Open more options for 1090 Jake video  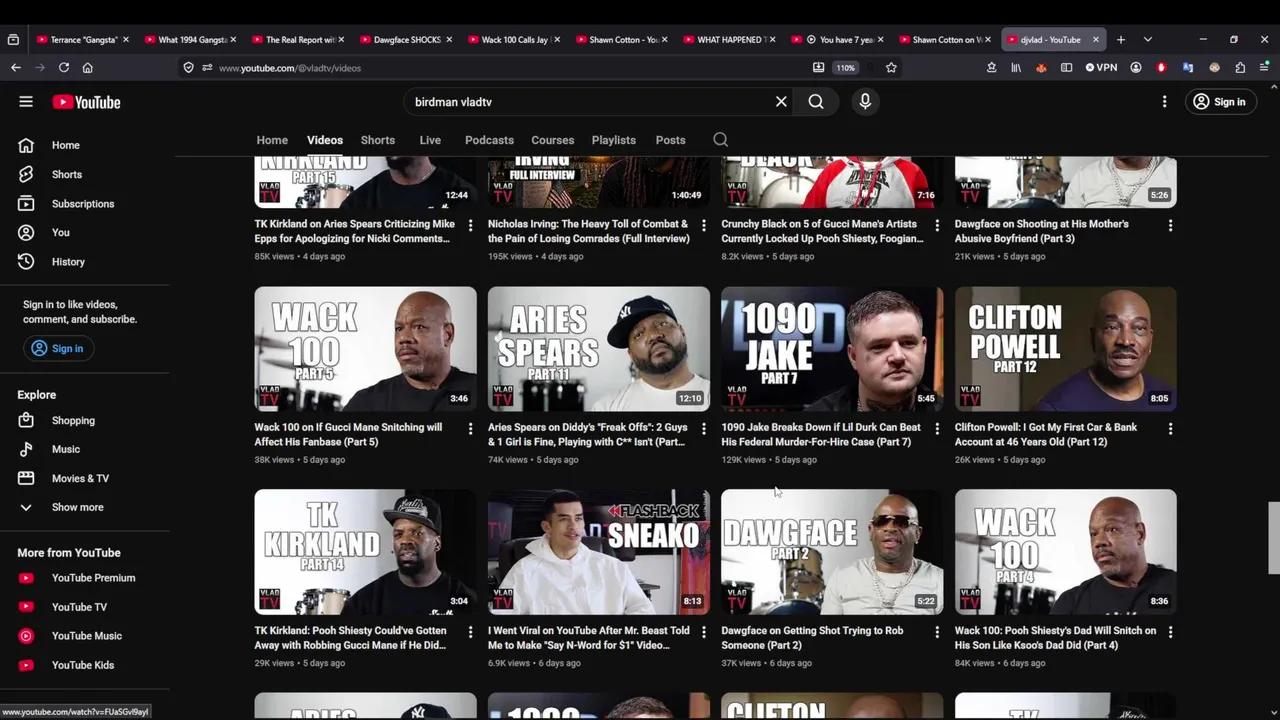pos(937,428)
